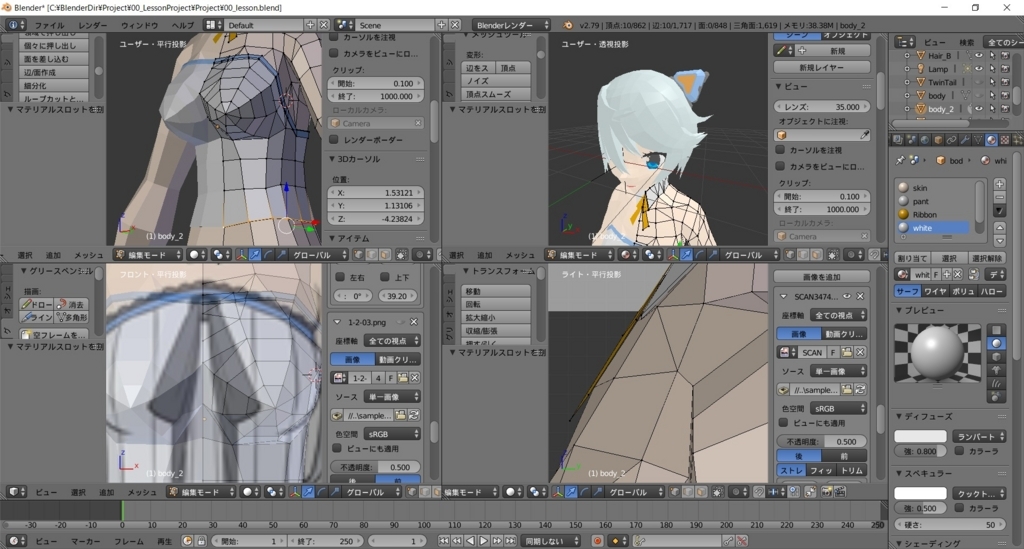This screenshot has width=1024, height=549.
Task: Click the red auto keyframe record icon
Action: pyautogui.click(x=597, y=541)
